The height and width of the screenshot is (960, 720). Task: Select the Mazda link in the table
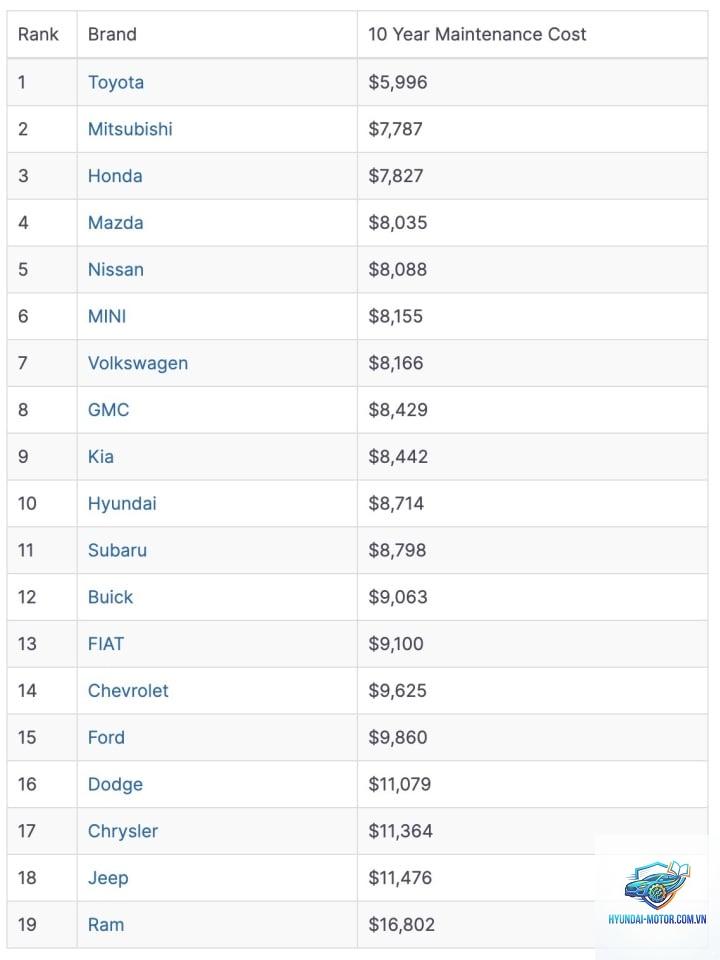(116, 222)
